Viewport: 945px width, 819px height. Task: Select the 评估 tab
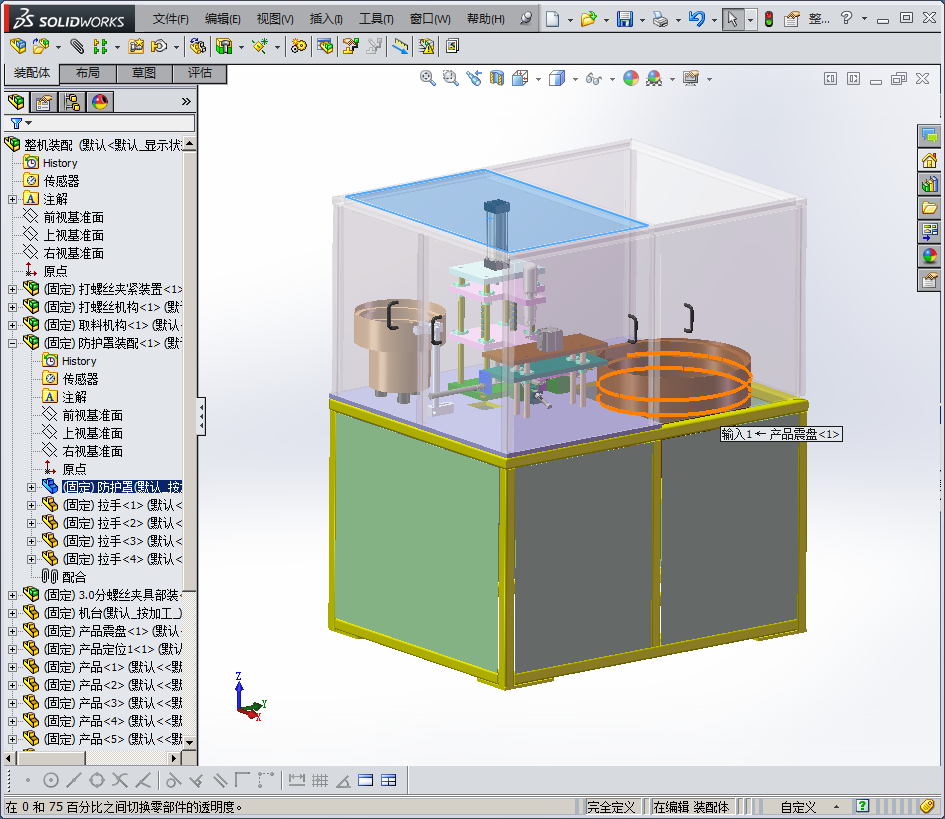point(200,73)
